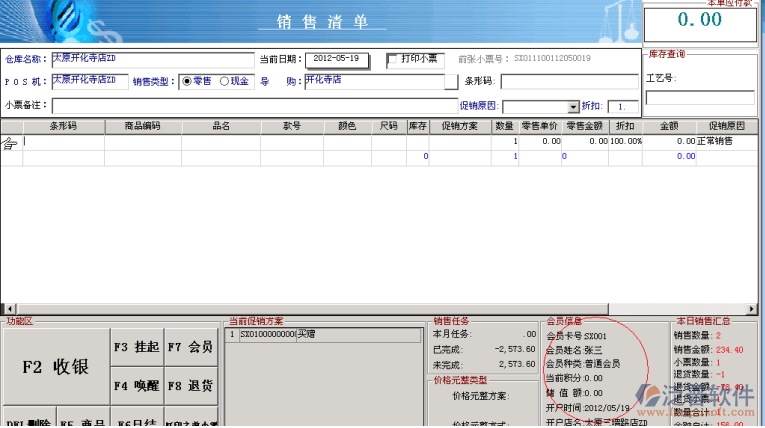The width and height of the screenshot is (765, 428).
Task: Click the 促销方案 column header
Action: [x=459, y=127]
